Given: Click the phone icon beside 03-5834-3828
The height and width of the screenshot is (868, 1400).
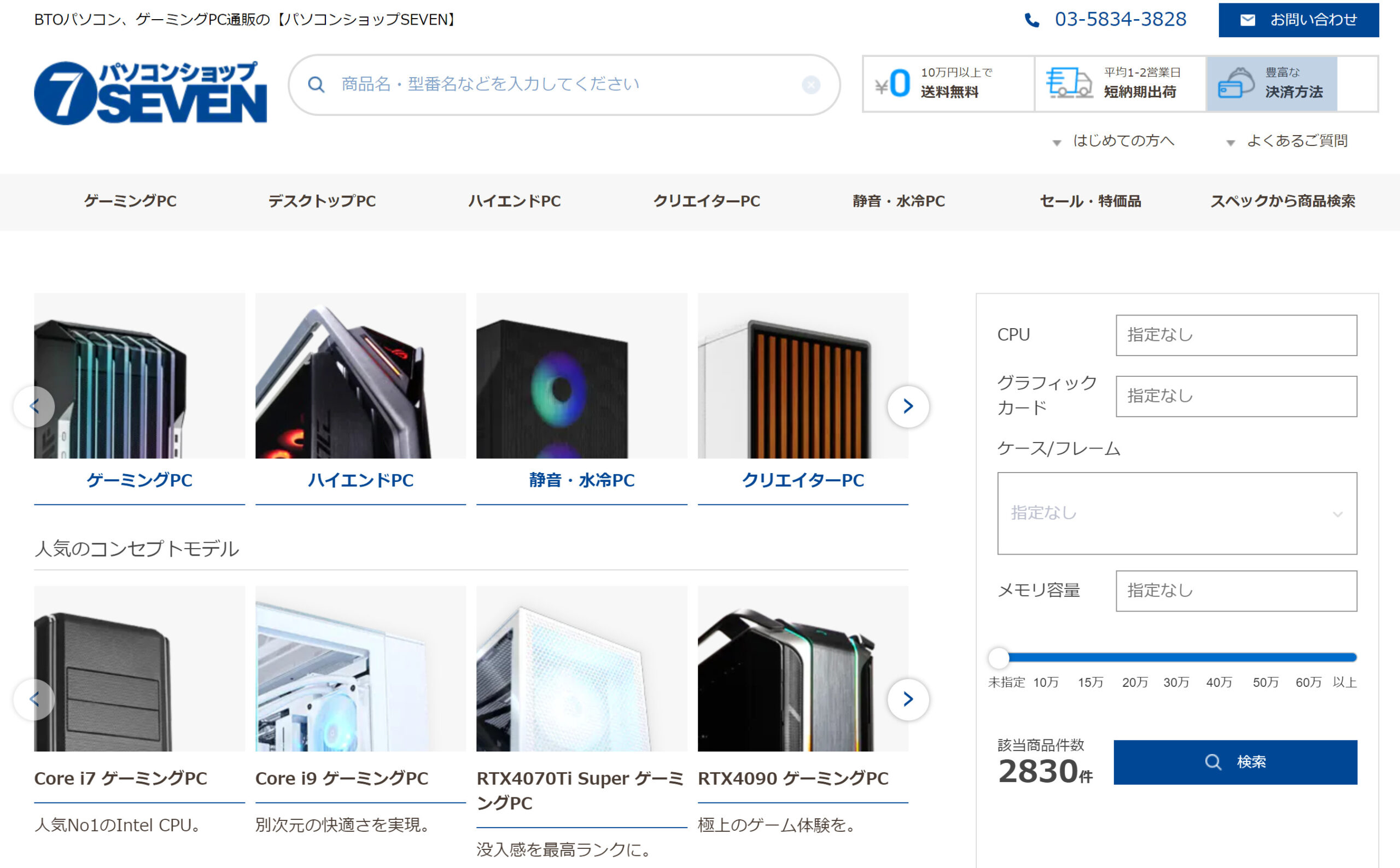Looking at the screenshot, I should pos(1031,21).
